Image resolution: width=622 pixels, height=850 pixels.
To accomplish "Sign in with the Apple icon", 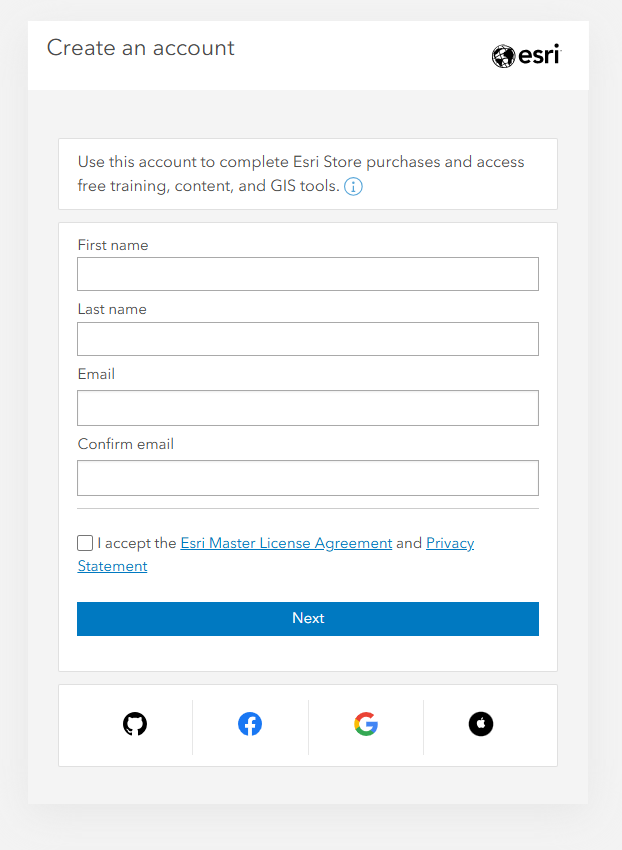I will [x=481, y=724].
